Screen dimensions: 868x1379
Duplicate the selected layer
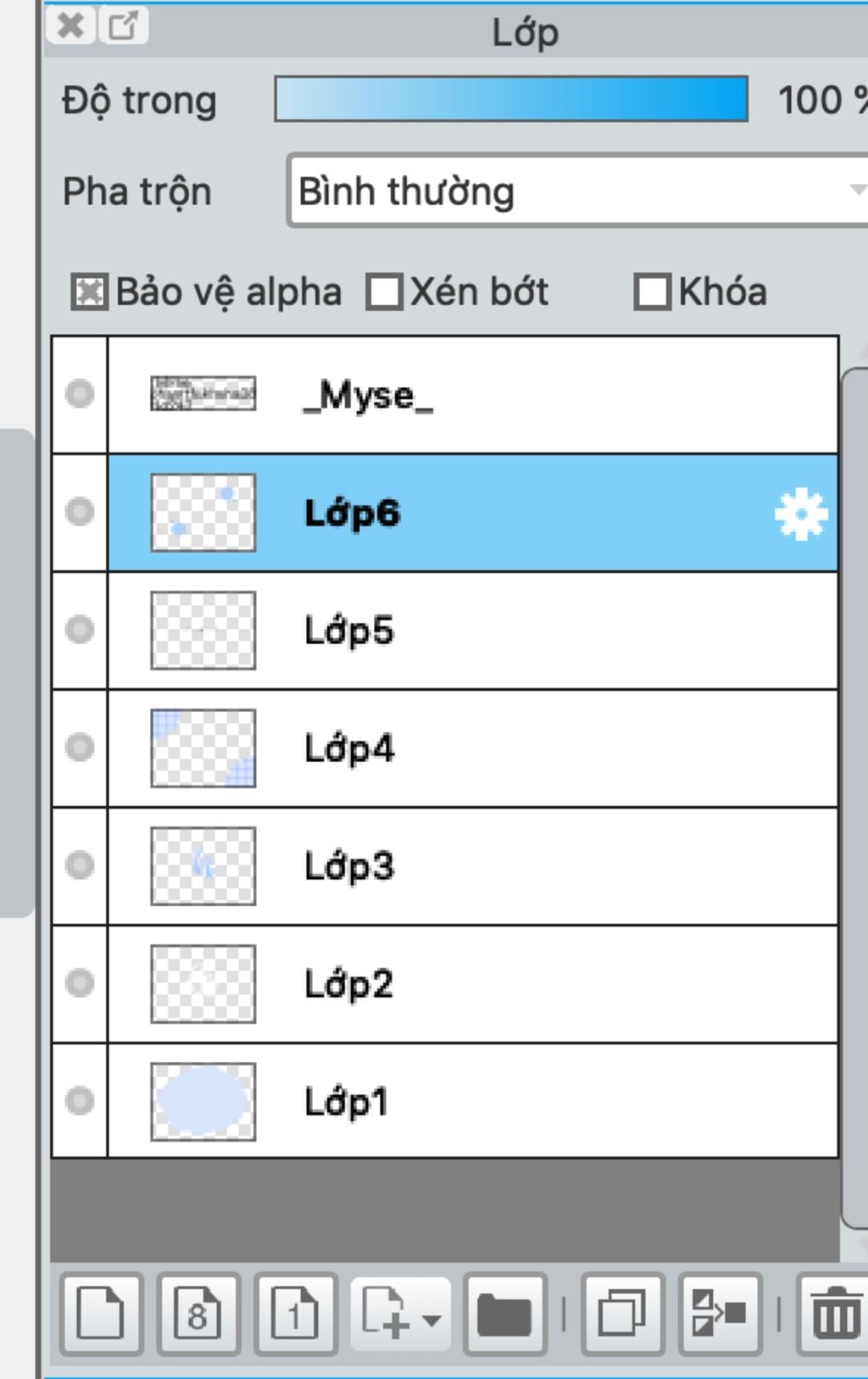click(x=622, y=1315)
